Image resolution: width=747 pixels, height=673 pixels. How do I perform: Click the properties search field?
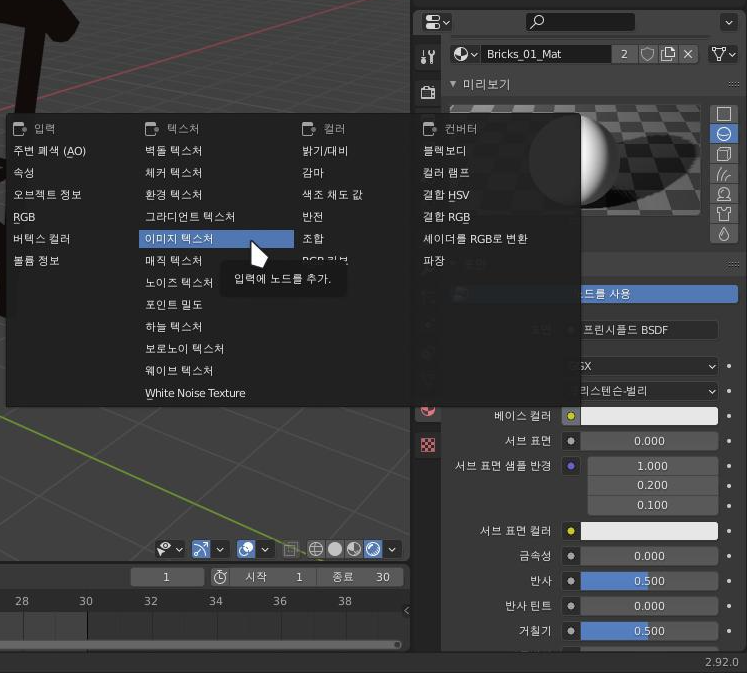click(580, 22)
